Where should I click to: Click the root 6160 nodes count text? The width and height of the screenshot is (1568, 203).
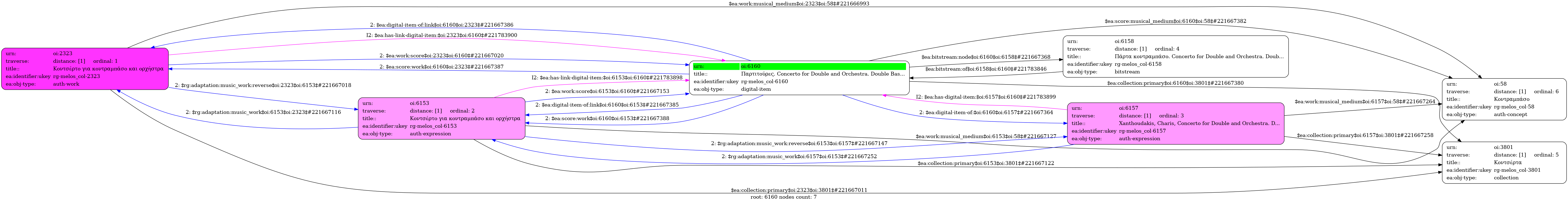pyautogui.click(x=783, y=197)
